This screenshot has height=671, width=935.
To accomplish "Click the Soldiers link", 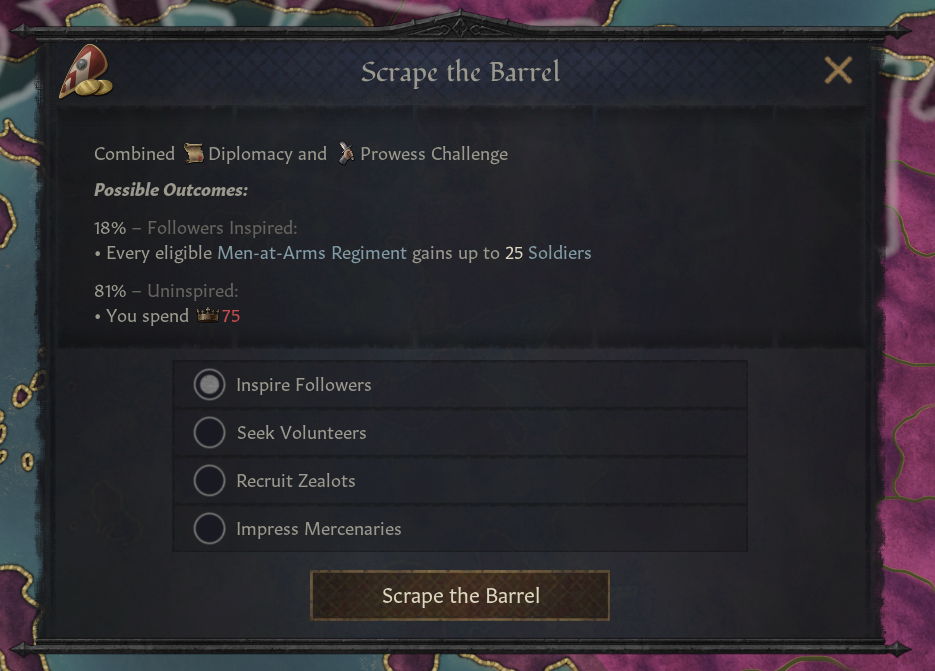I will click(x=559, y=253).
